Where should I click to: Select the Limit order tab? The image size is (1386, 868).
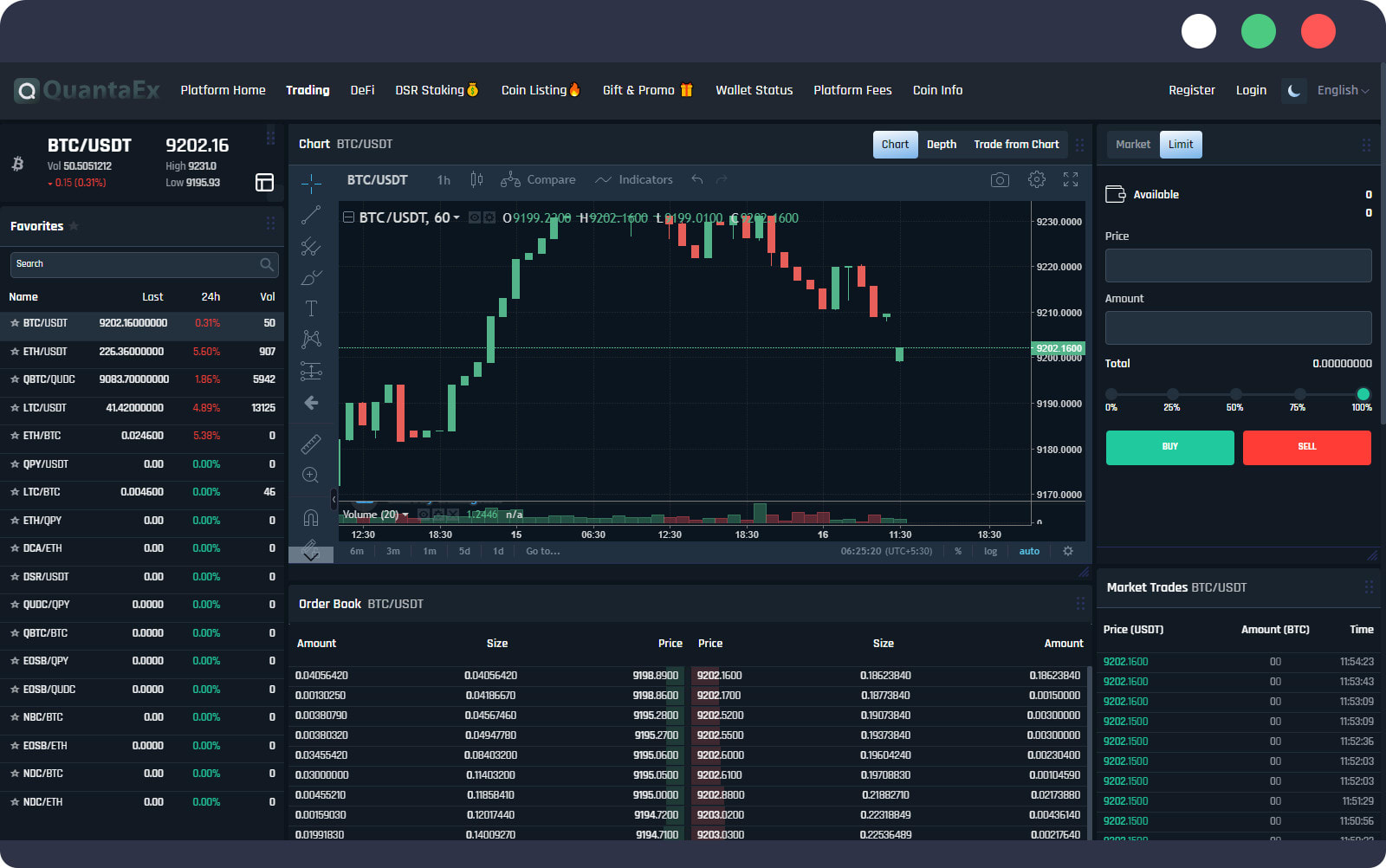click(1181, 145)
